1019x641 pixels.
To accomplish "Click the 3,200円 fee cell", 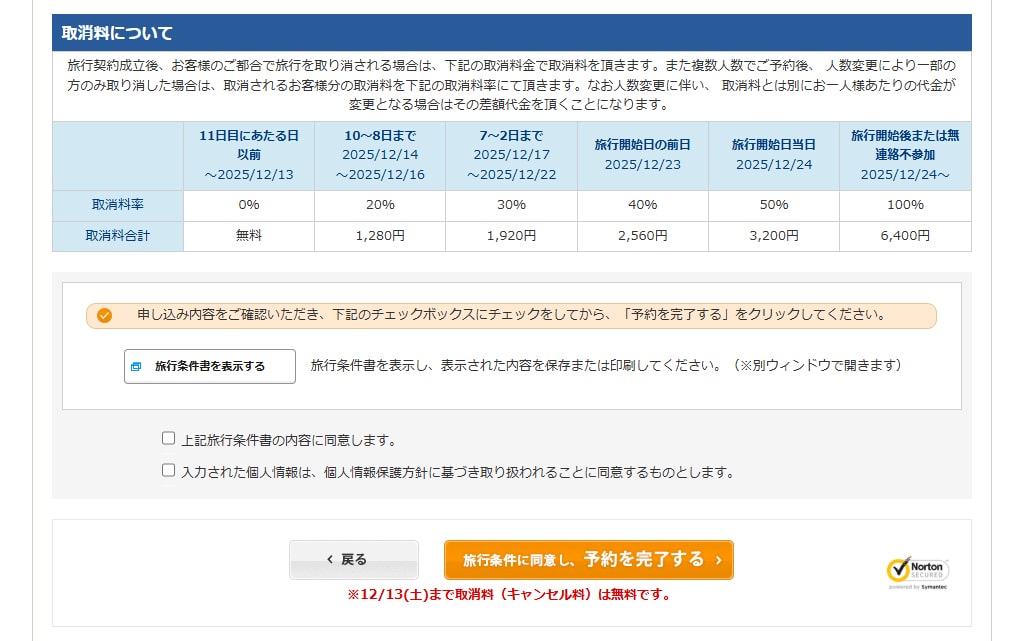I will click(773, 236).
